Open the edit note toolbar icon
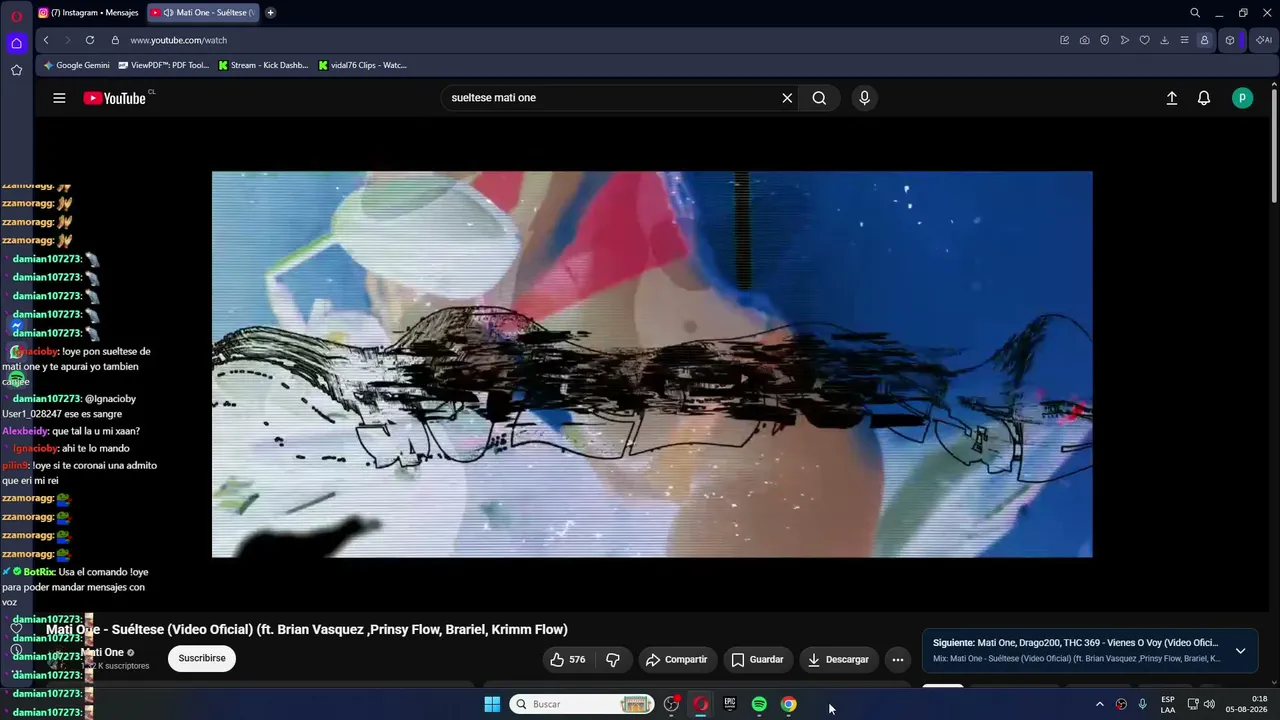The width and height of the screenshot is (1280, 720). (x=1065, y=40)
